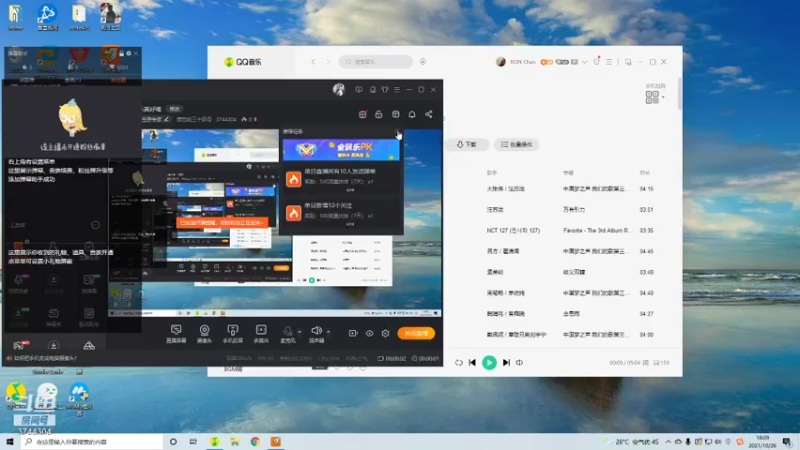Play current song in QQ Music
Viewport: 800px width, 450px height.
pos(489,363)
